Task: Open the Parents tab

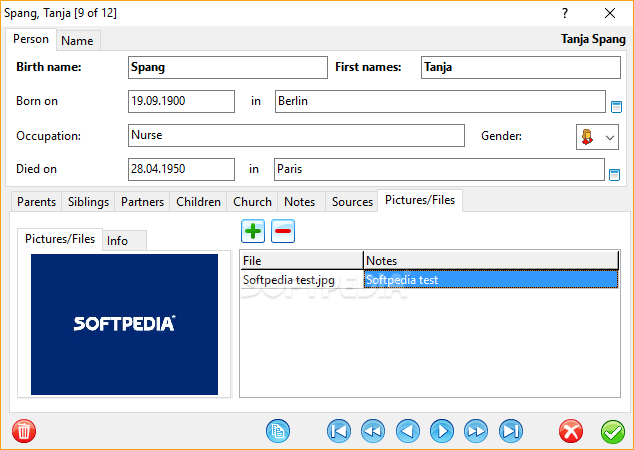Action: point(36,201)
